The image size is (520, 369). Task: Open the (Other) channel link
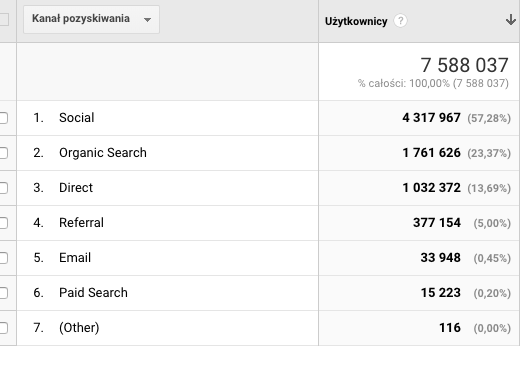pyautogui.click(x=79, y=328)
